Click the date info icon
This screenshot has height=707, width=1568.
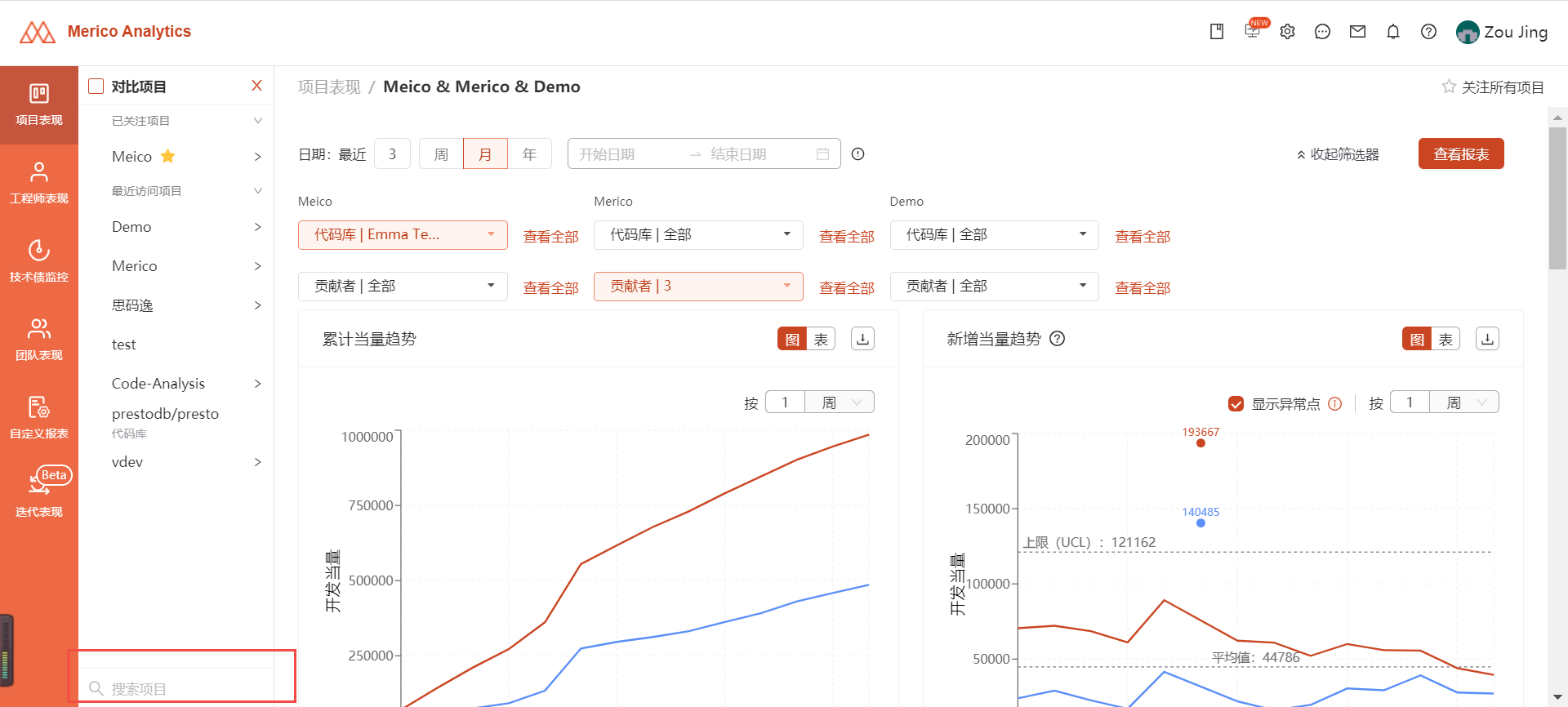(x=857, y=154)
